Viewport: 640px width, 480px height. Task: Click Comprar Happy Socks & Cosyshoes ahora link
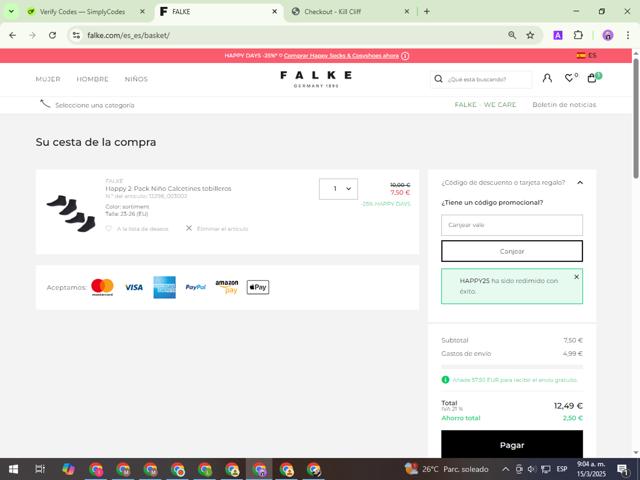pos(341,56)
